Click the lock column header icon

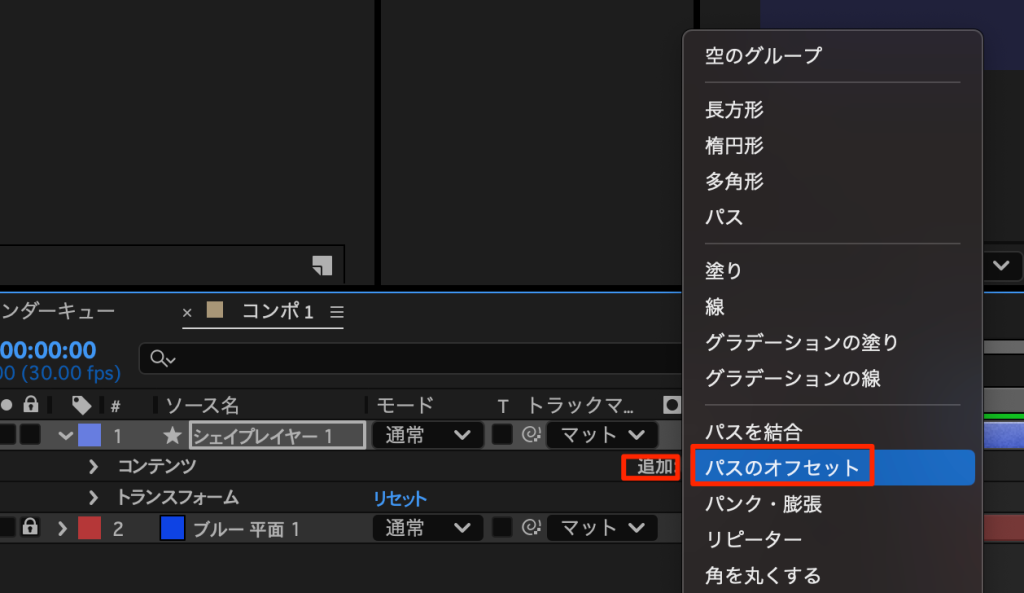tap(31, 405)
